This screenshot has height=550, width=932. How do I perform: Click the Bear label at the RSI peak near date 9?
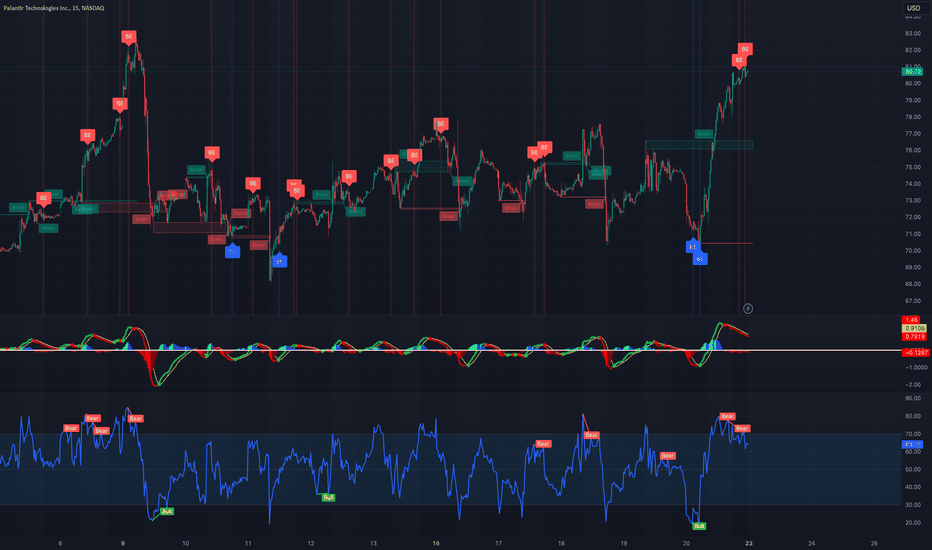[x=136, y=419]
